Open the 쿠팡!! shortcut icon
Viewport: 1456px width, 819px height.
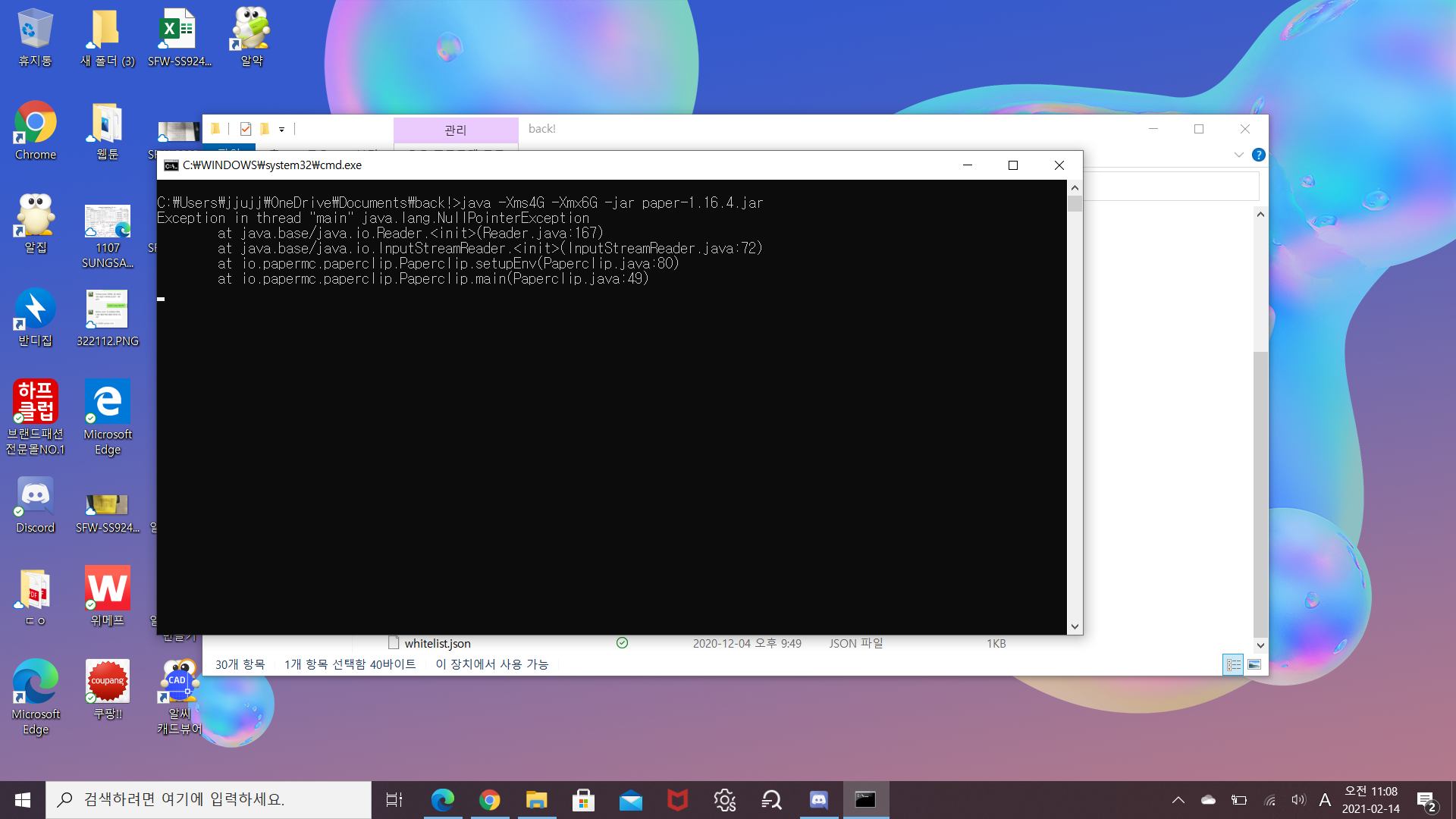[107, 690]
